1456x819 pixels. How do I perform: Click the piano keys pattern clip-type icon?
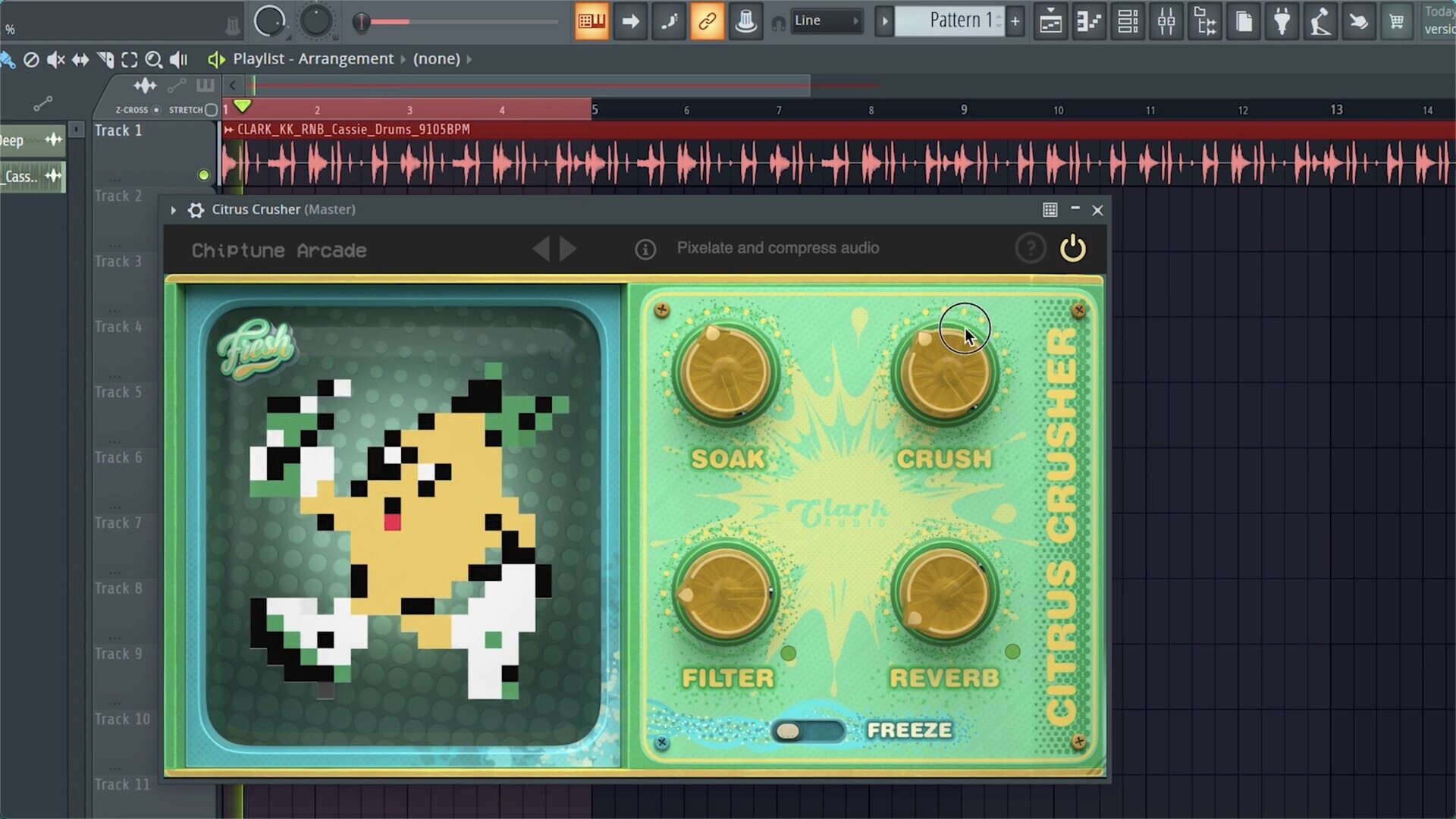coord(205,85)
